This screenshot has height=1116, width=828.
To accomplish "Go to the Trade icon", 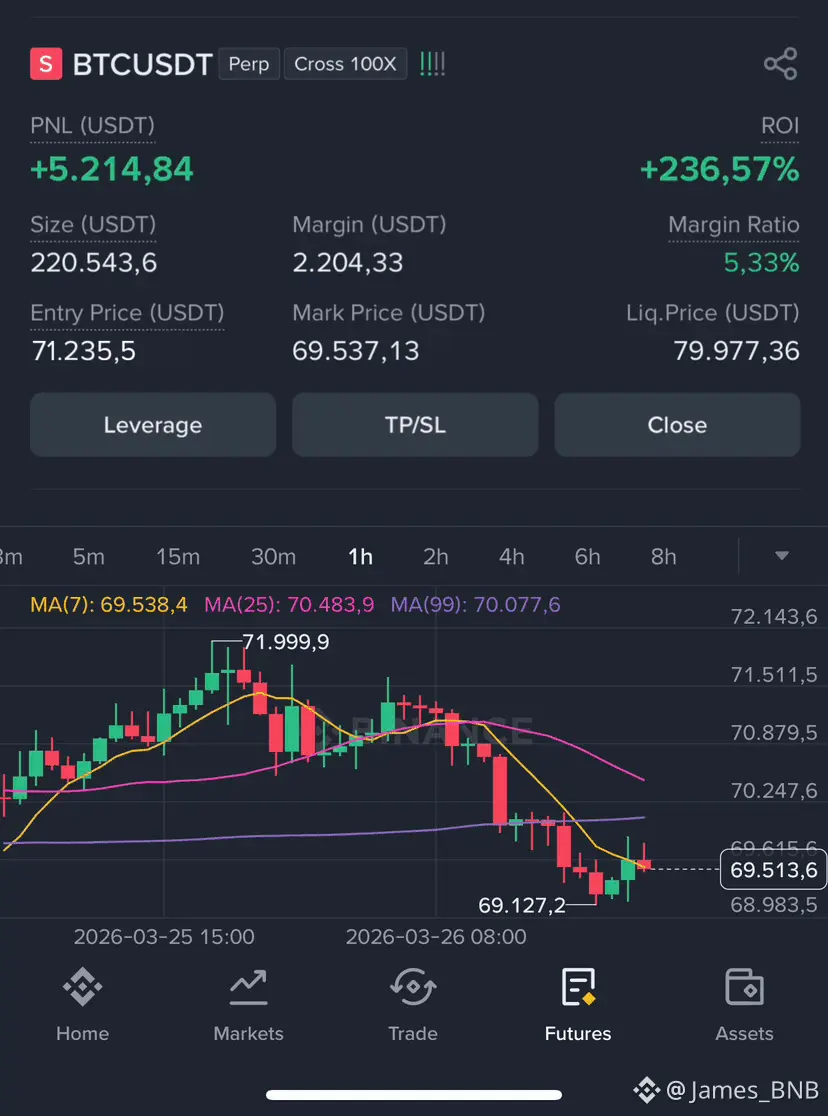I will (413, 988).
